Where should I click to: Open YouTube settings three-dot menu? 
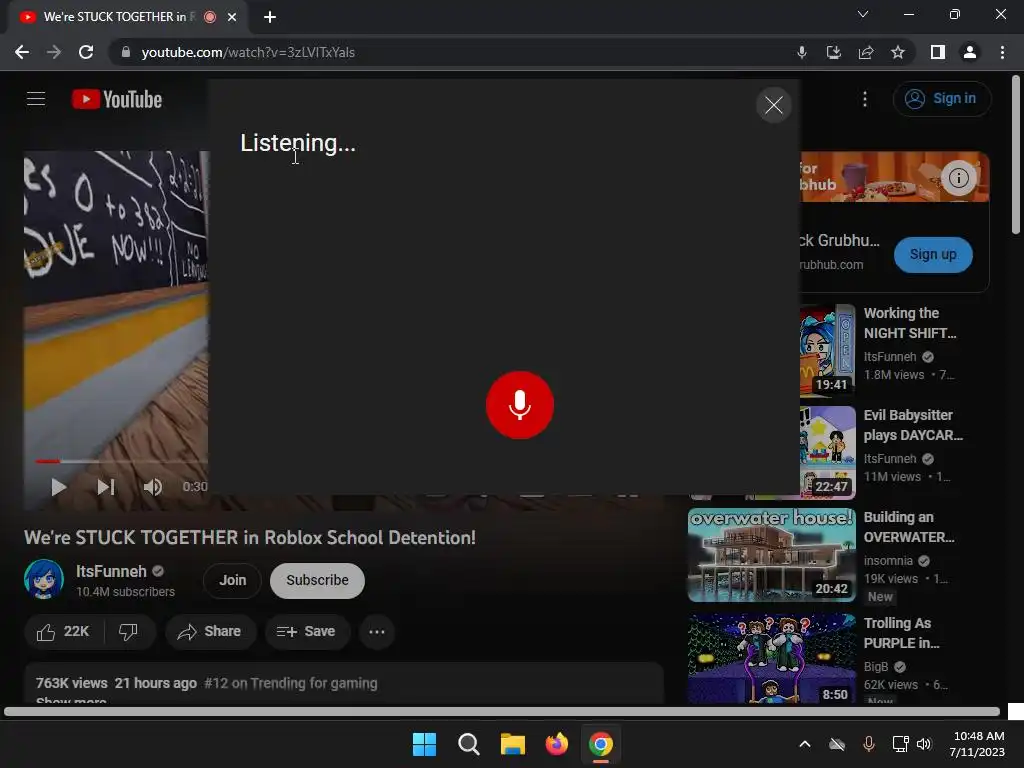(865, 99)
